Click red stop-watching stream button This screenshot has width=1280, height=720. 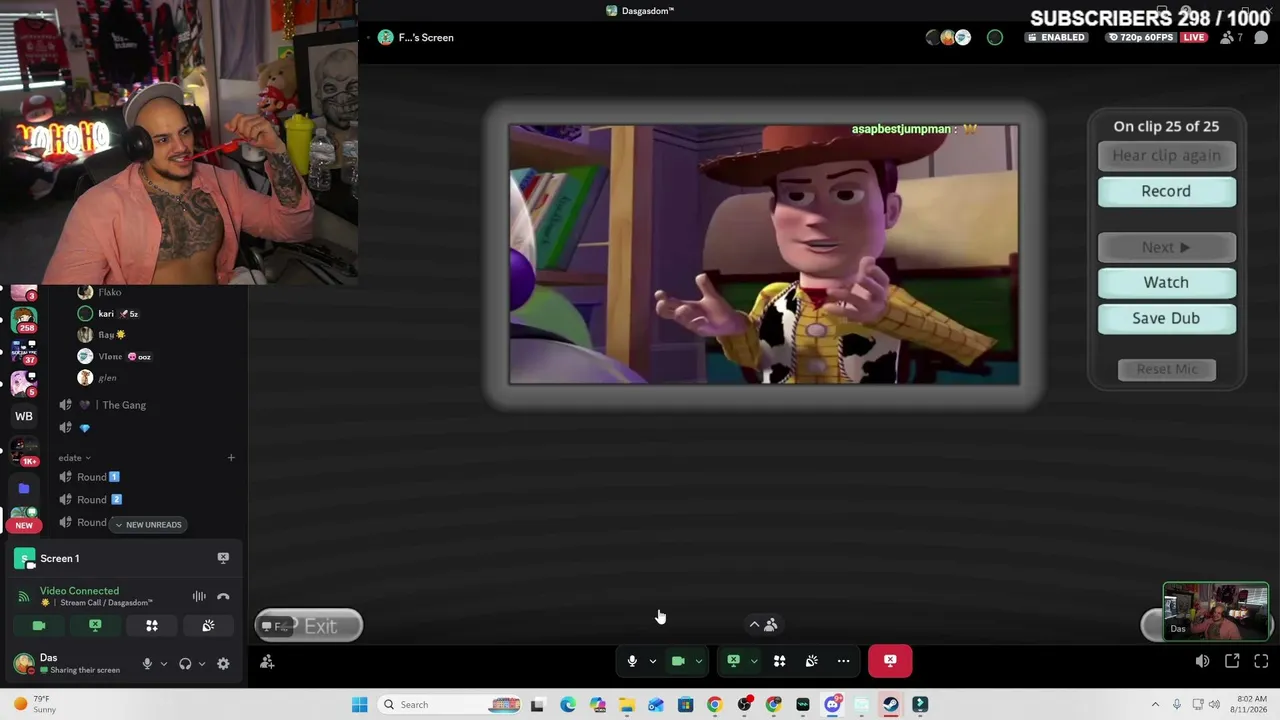pyautogui.click(x=890, y=661)
